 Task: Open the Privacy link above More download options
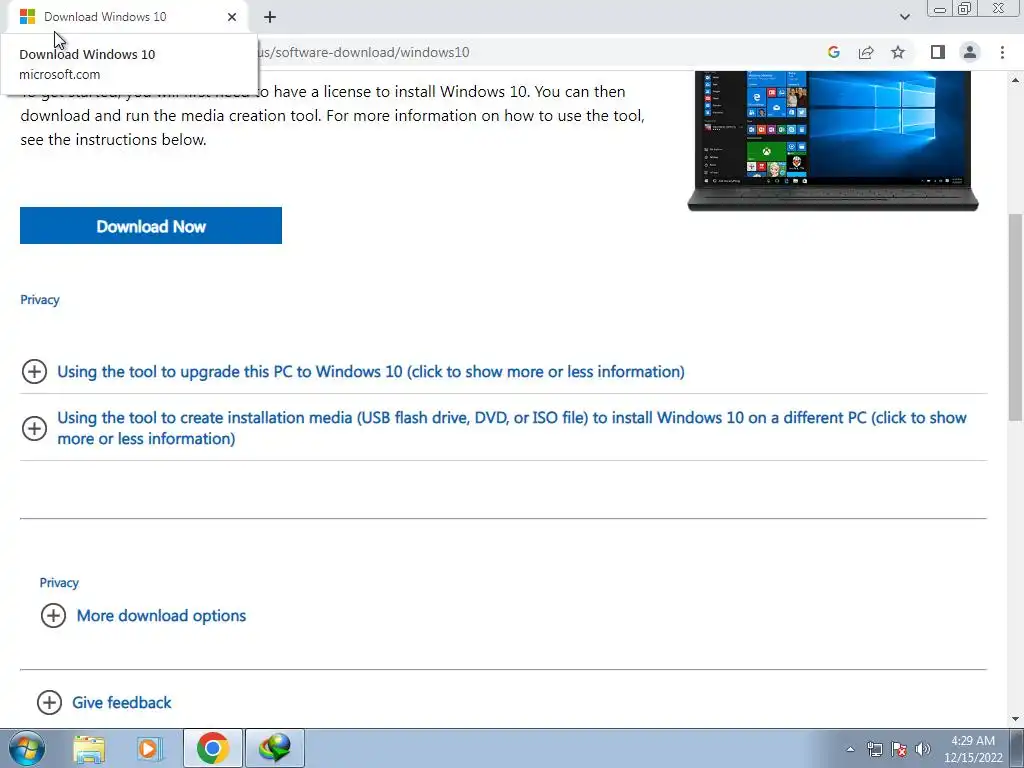pyautogui.click(x=59, y=583)
